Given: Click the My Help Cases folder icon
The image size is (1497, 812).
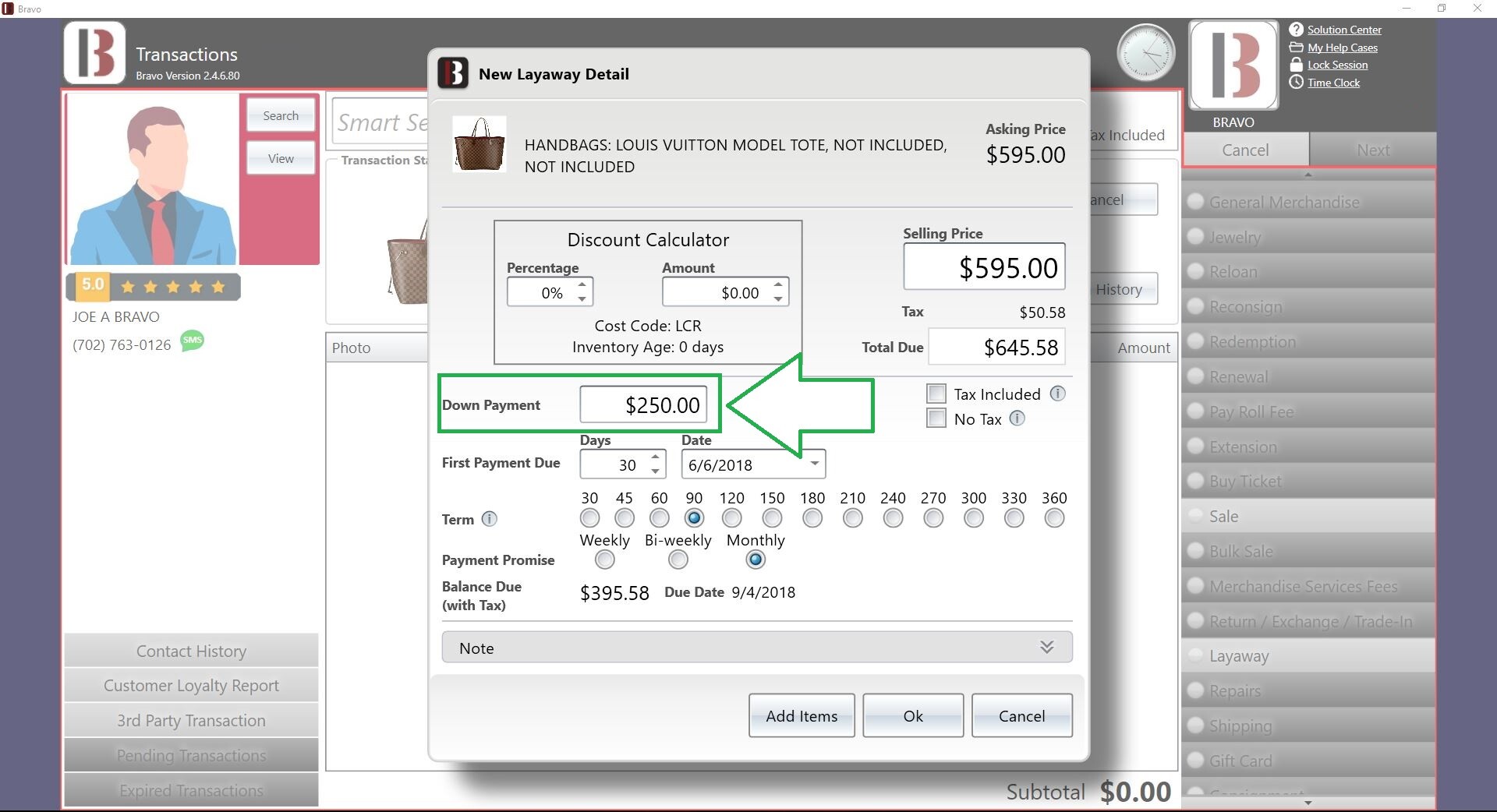Looking at the screenshot, I should point(1296,48).
